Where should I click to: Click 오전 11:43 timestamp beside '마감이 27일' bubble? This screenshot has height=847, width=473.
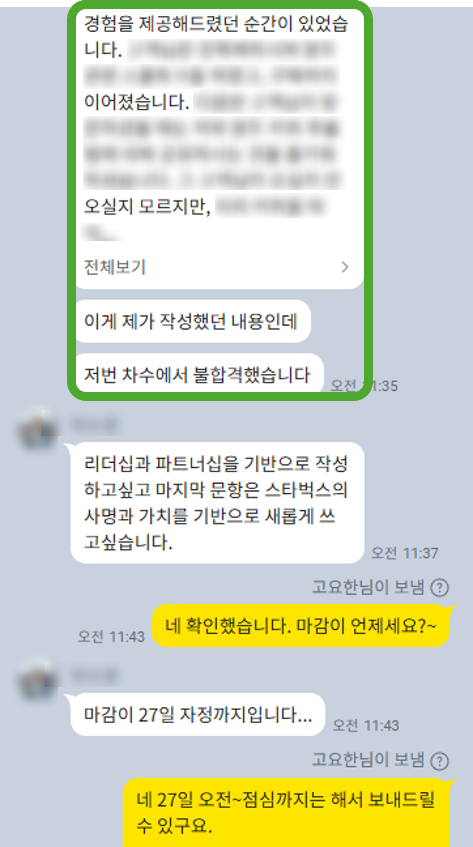pos(366,725)
